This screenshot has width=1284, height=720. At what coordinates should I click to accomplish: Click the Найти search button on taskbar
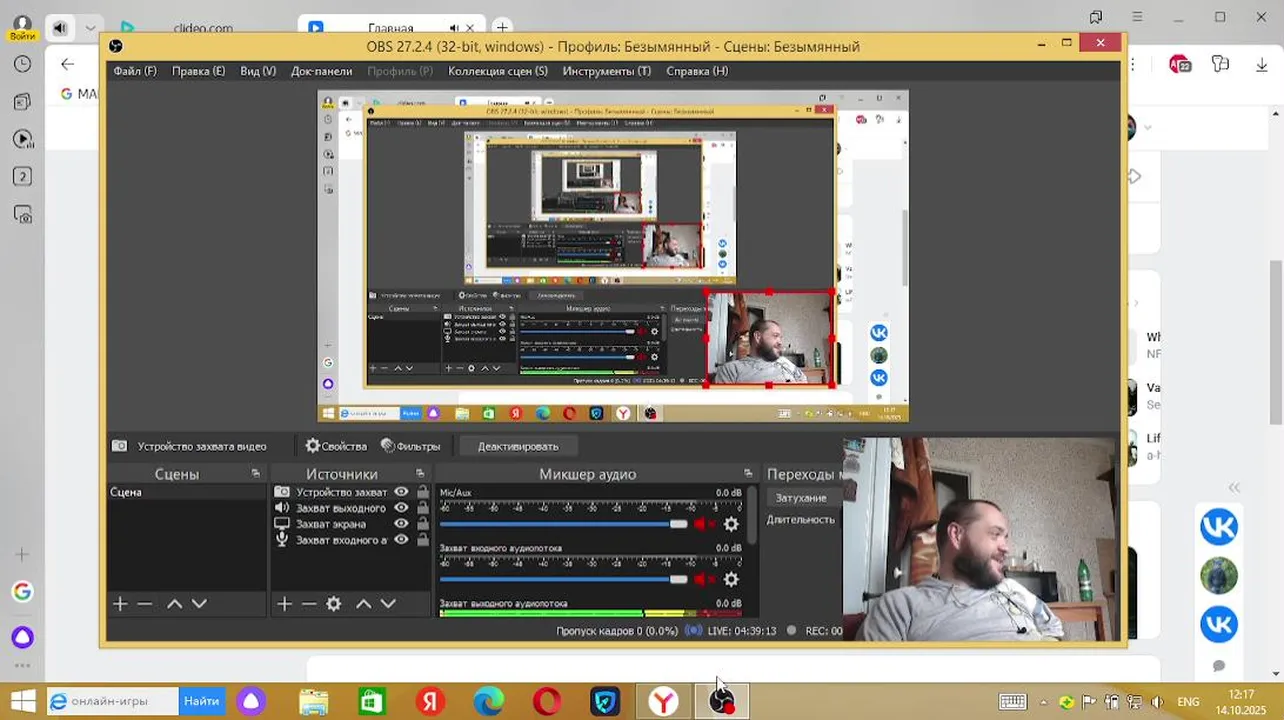(201, 701)
